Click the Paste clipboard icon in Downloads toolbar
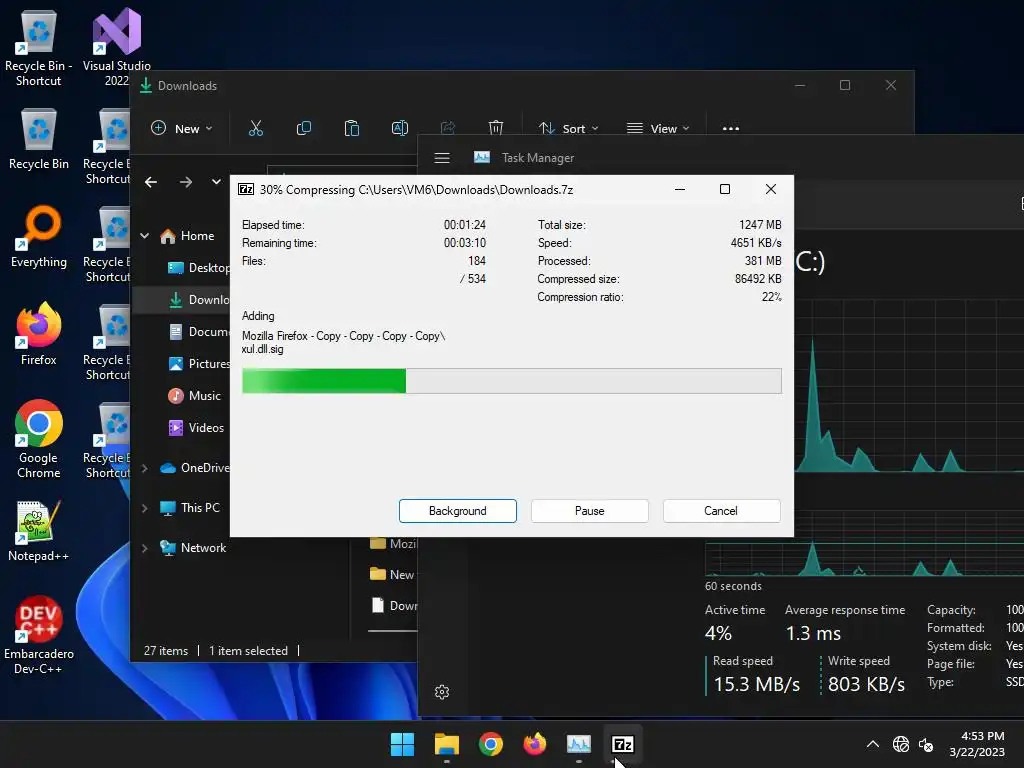 point(351,128)
